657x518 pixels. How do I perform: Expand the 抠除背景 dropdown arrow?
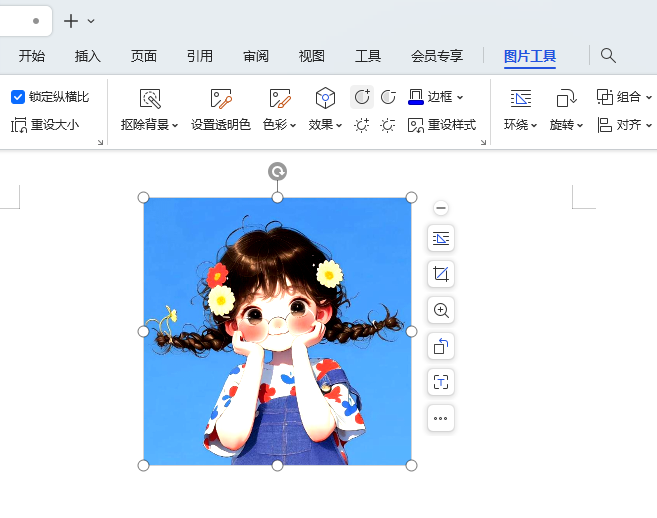click(x=175, y=125)
